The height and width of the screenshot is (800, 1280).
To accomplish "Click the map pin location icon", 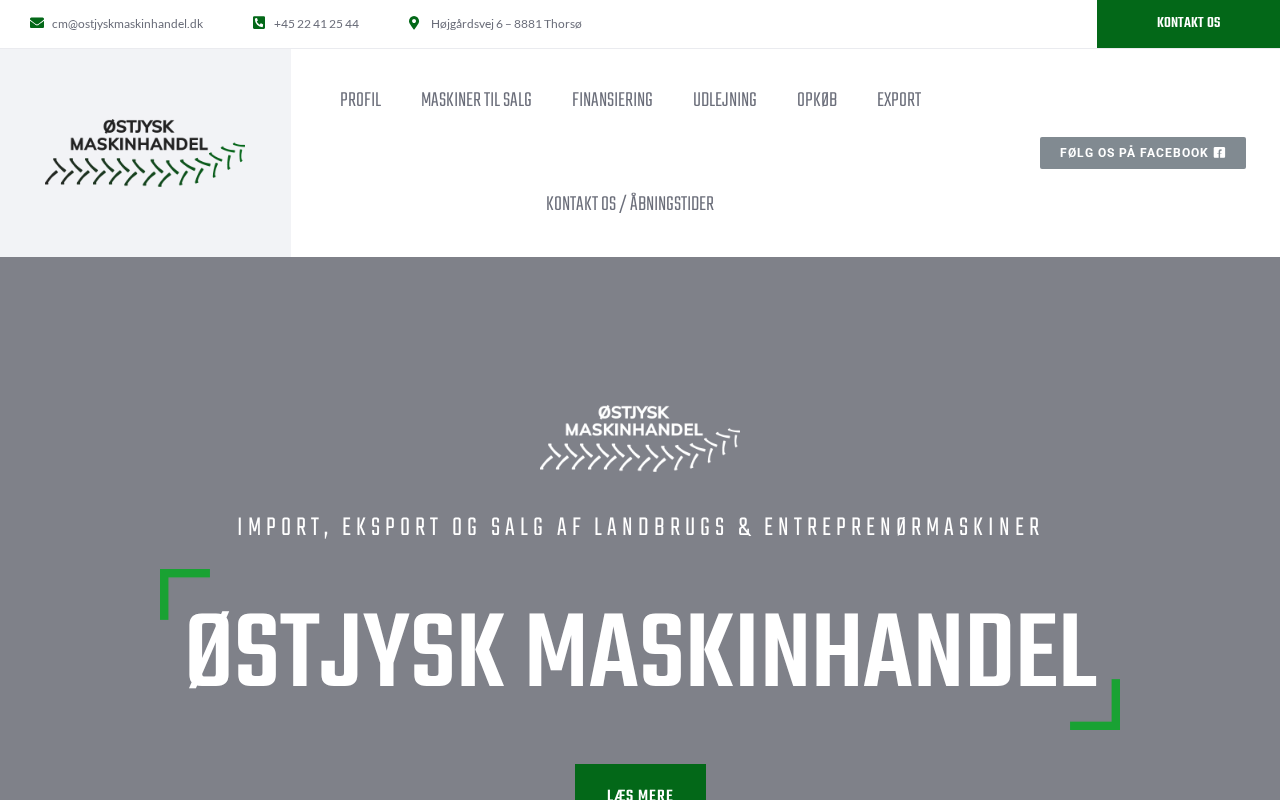I will tap(414, 23).
